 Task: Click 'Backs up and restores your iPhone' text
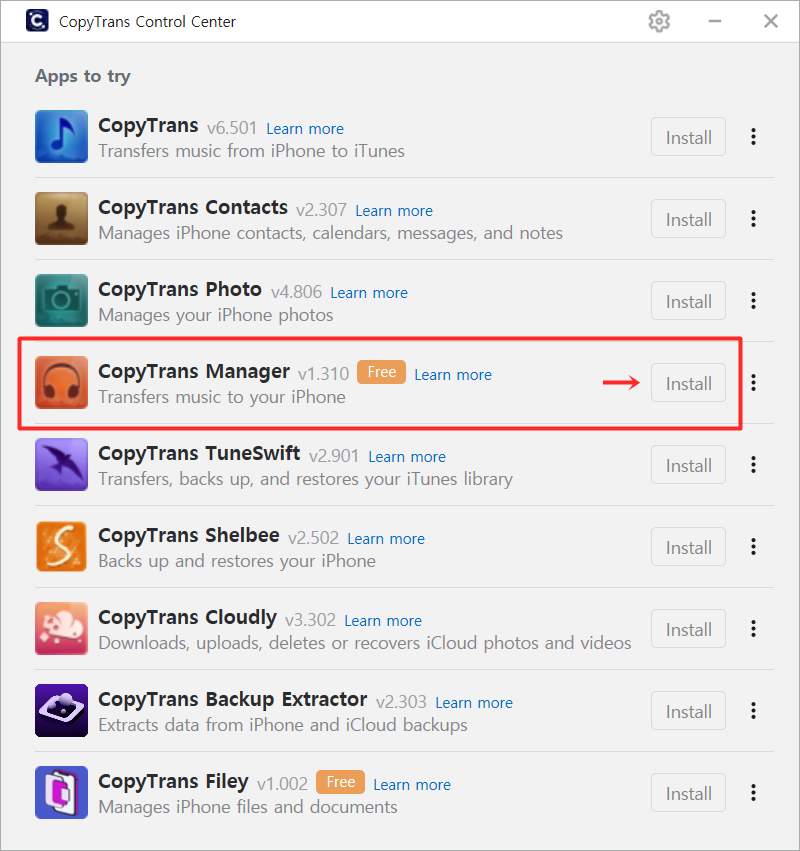pos(237,561)
